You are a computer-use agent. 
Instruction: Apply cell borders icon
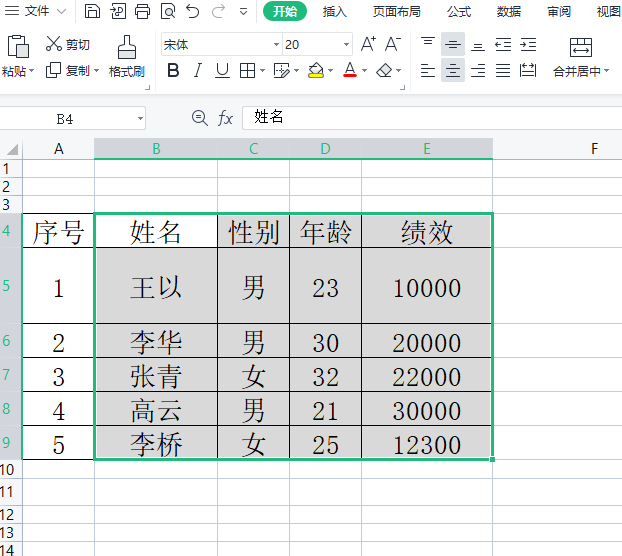pyautogui.click(x=248, y=71)
